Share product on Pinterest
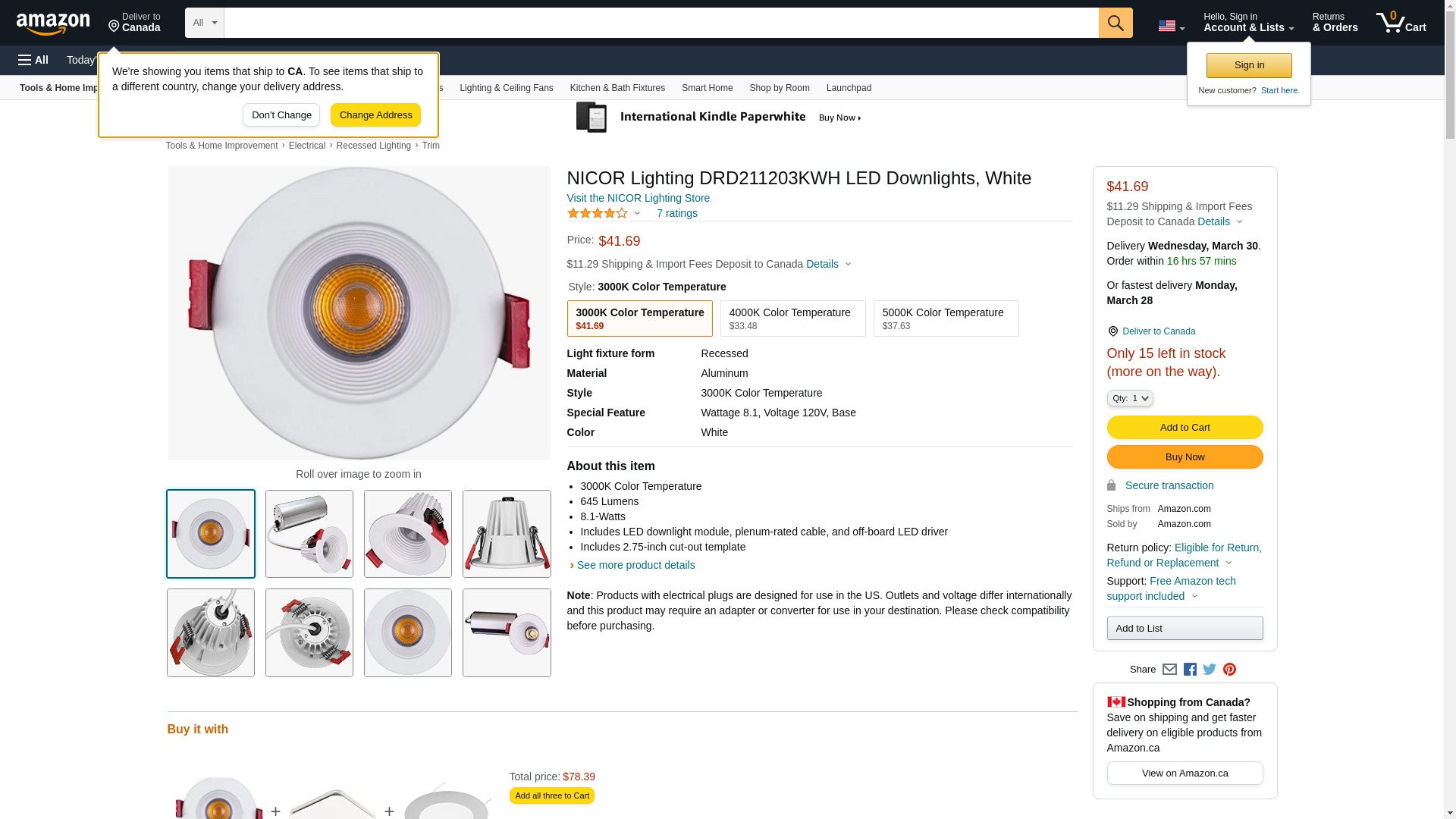This screenshot has height=819, width=1456. 1229,670
